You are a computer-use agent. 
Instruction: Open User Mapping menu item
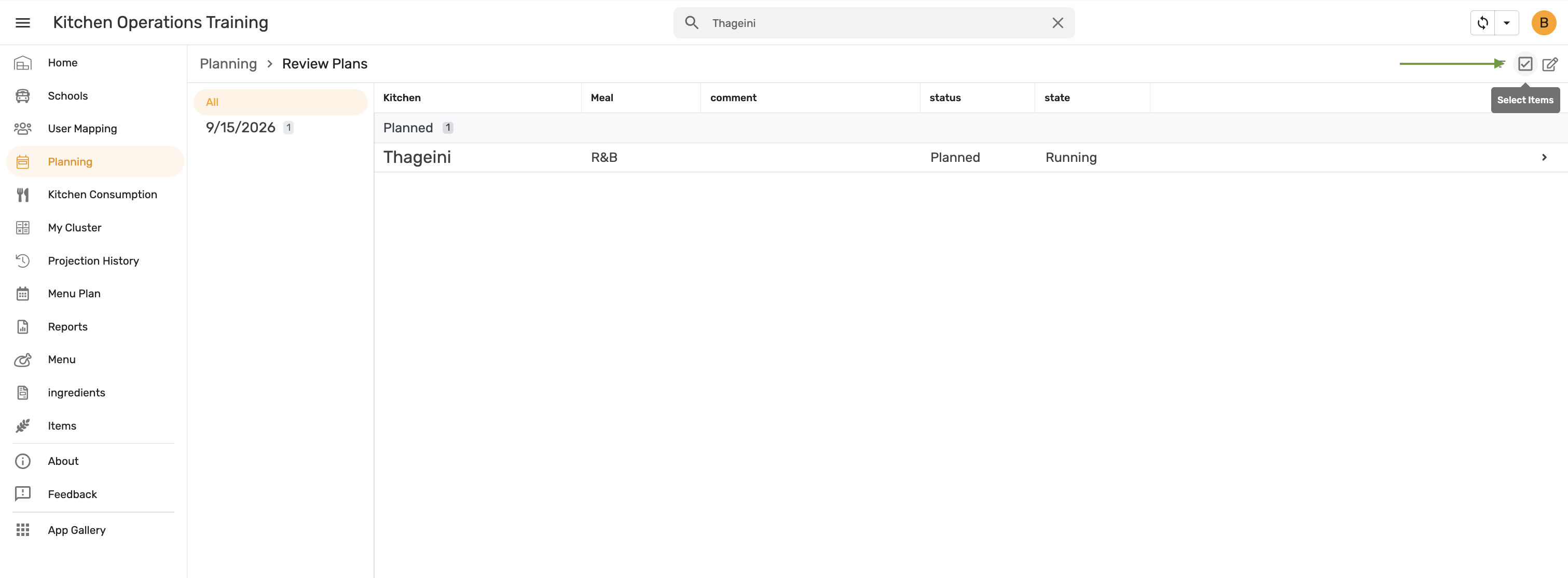point(82,128)
